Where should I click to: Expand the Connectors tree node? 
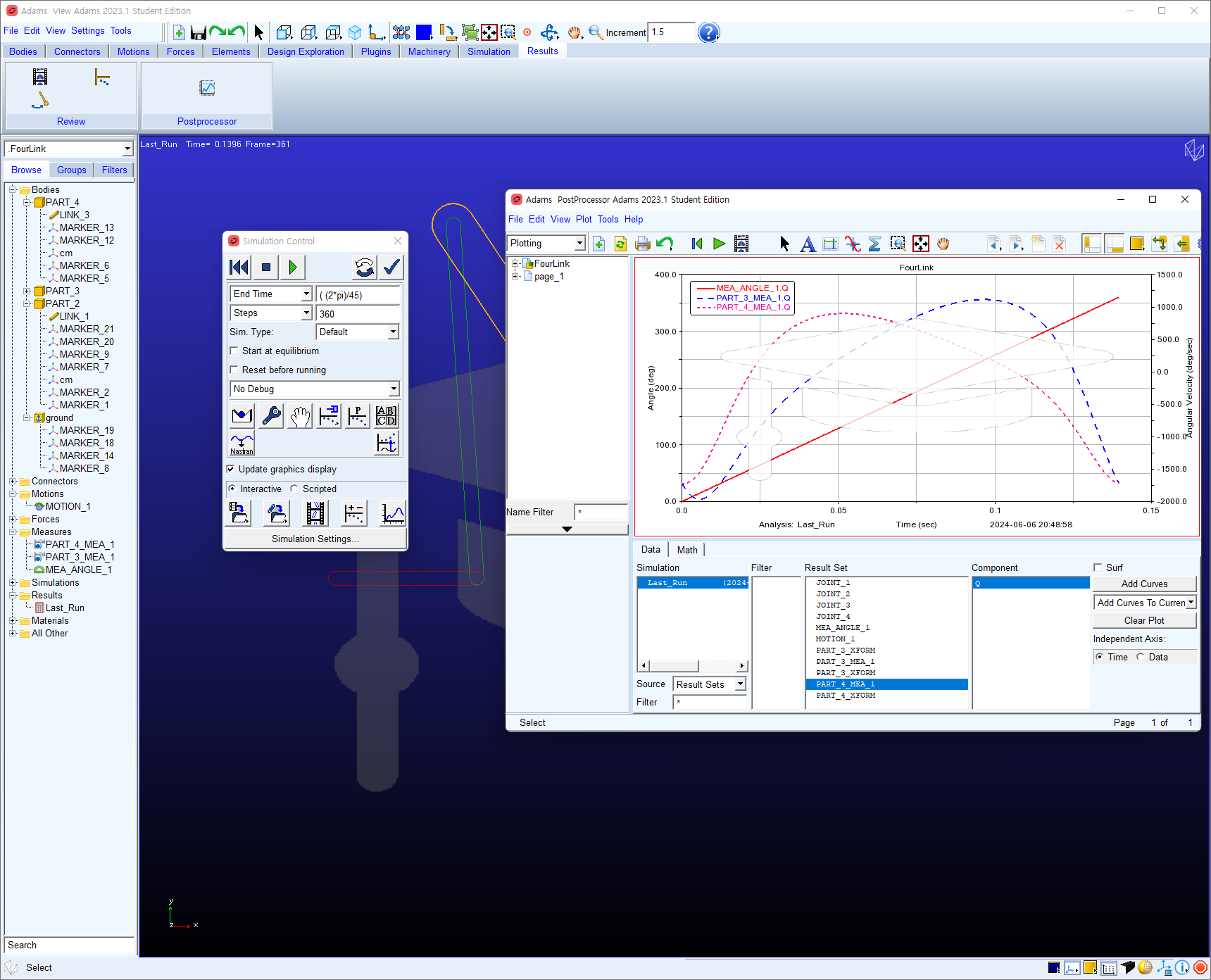(x=13, y=482)
